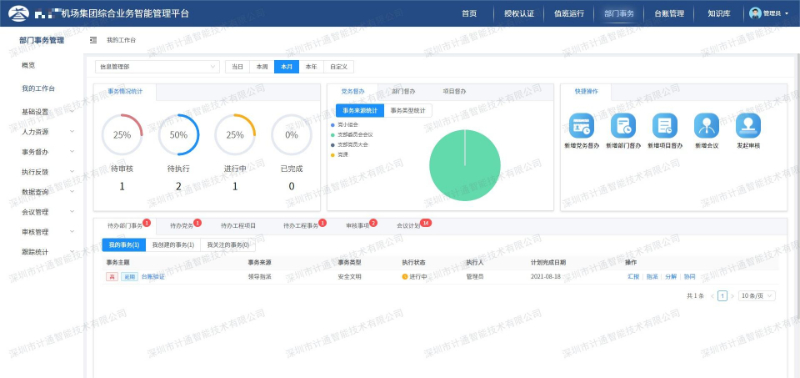The image size is (800, 378).
Task: Click the 指派 action link
Action: (652, 276)
